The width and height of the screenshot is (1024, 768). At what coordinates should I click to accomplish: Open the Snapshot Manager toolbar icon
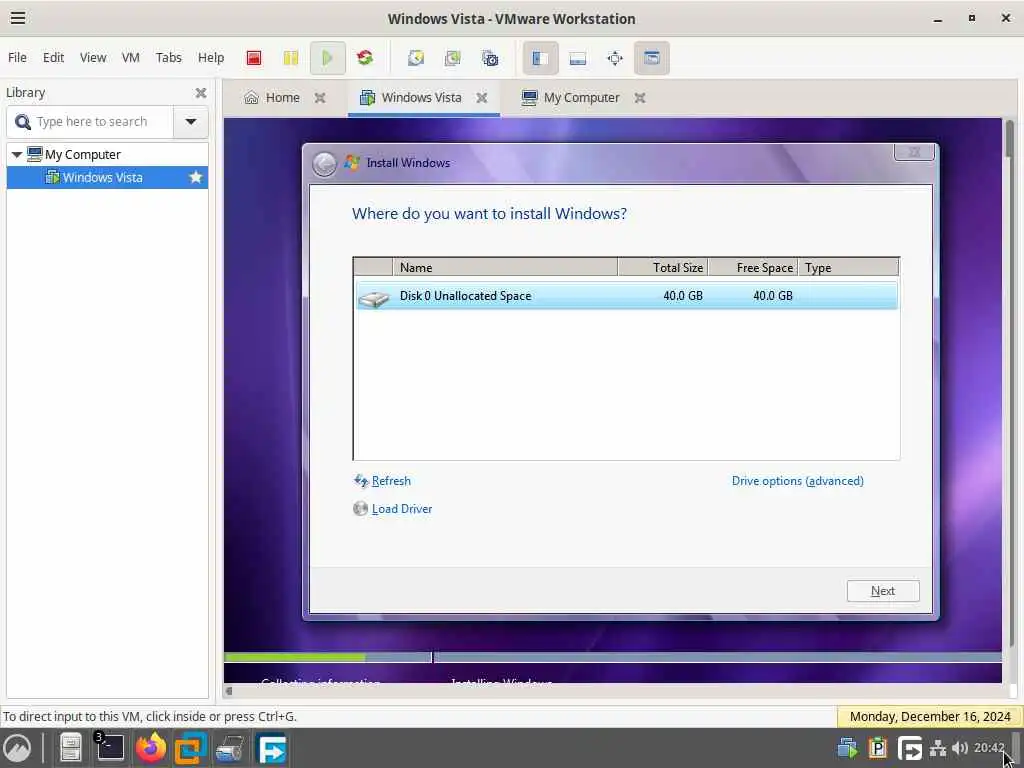[490, 58]
